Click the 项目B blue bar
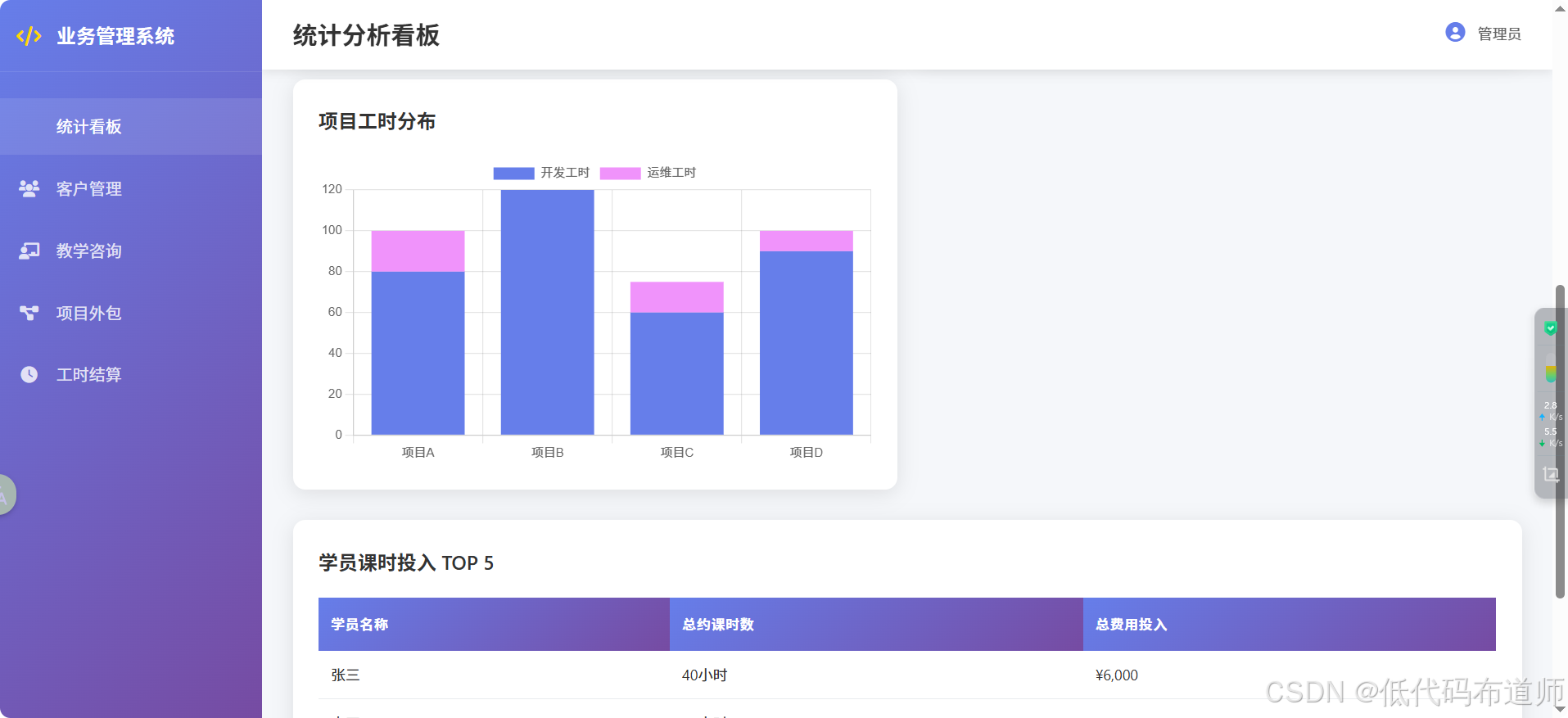Viewport: 1568px width, 718px height. [x=547, y=312]
